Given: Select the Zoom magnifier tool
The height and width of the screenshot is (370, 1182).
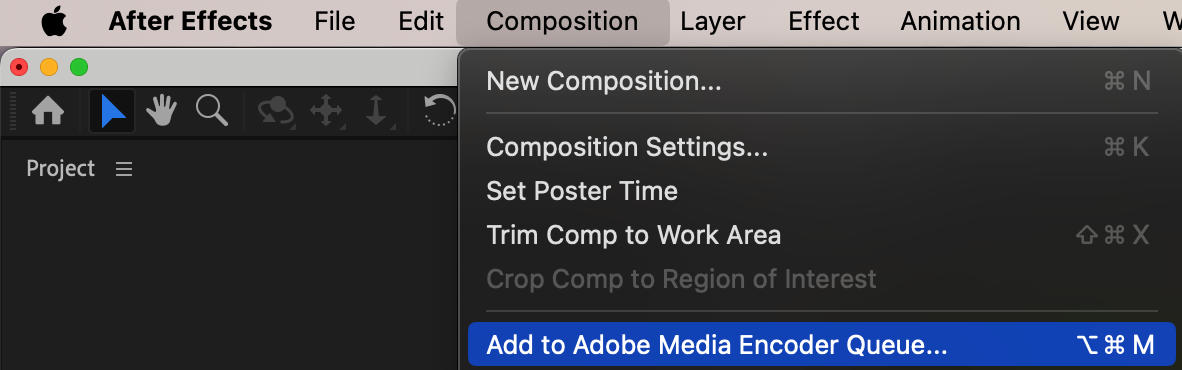Looking at the screenshot, I should coord(212,111).
